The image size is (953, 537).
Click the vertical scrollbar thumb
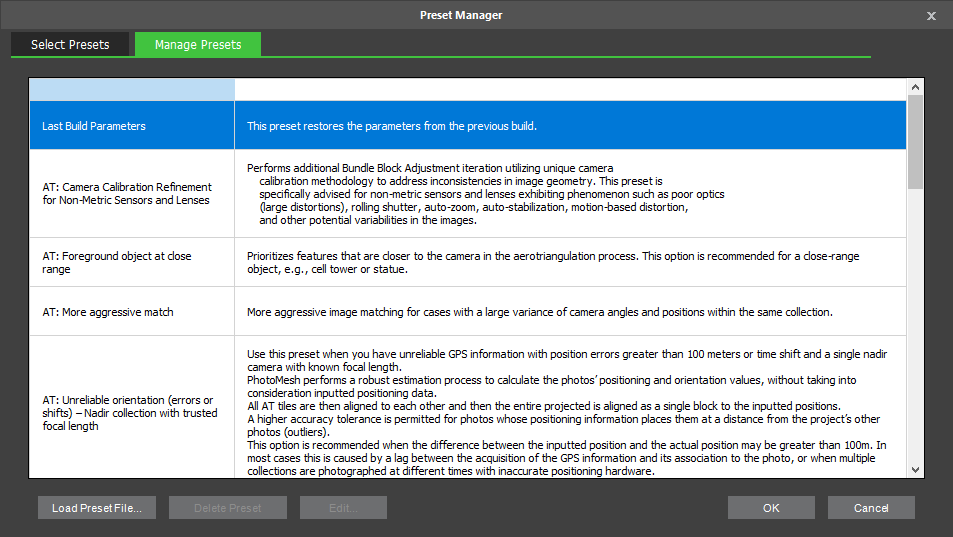click(915, 142)
